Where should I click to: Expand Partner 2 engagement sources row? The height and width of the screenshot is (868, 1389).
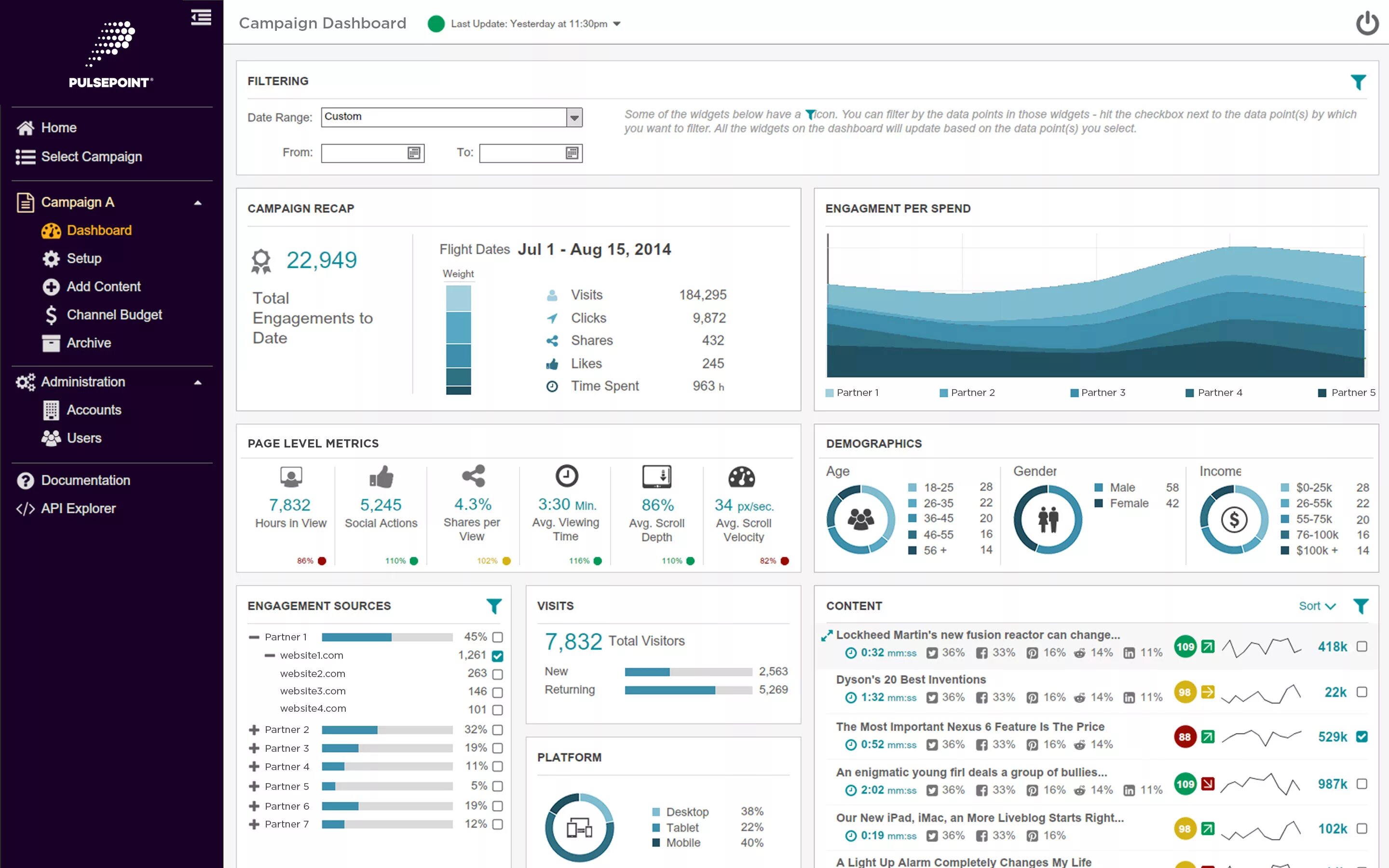pos(254,730)
